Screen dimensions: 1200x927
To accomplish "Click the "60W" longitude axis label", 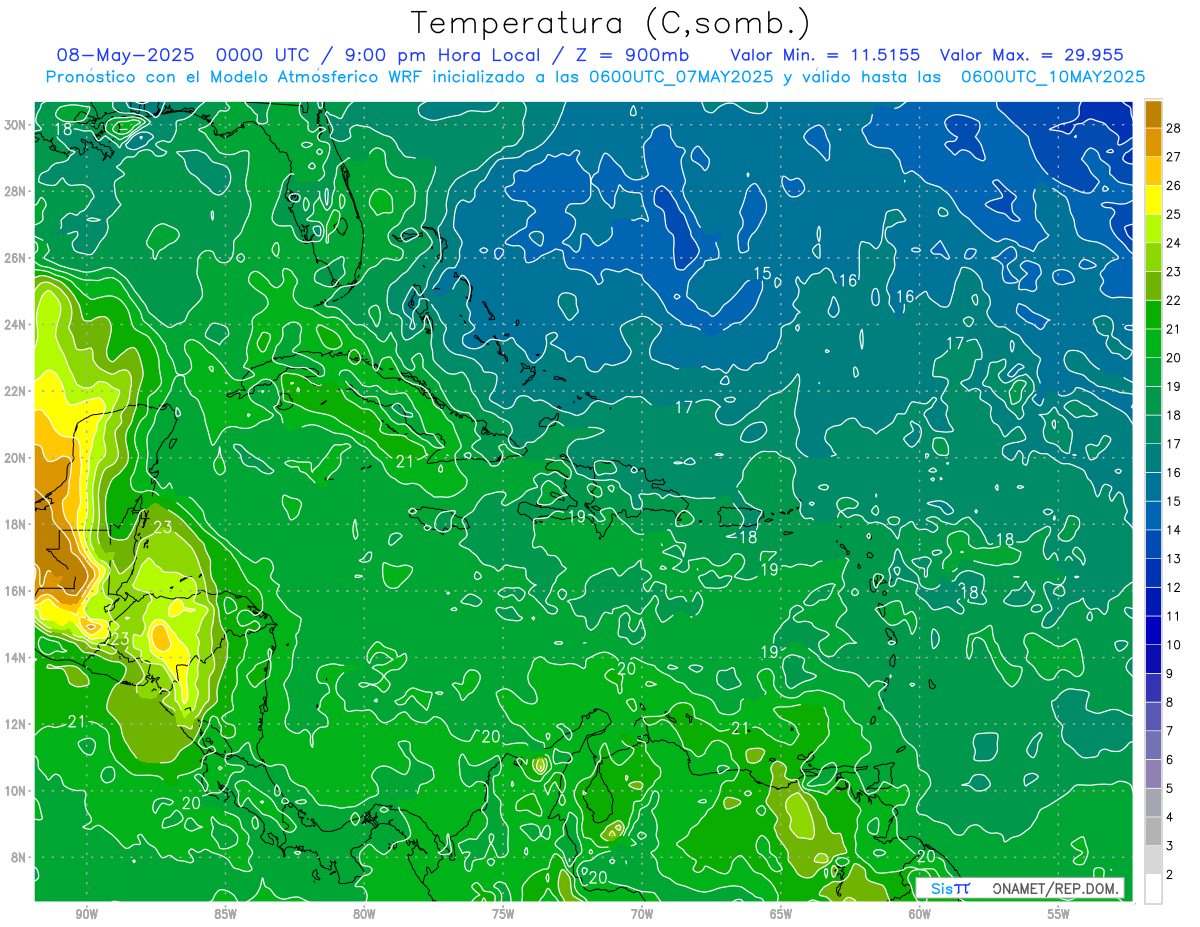I will tap(920, 914).
